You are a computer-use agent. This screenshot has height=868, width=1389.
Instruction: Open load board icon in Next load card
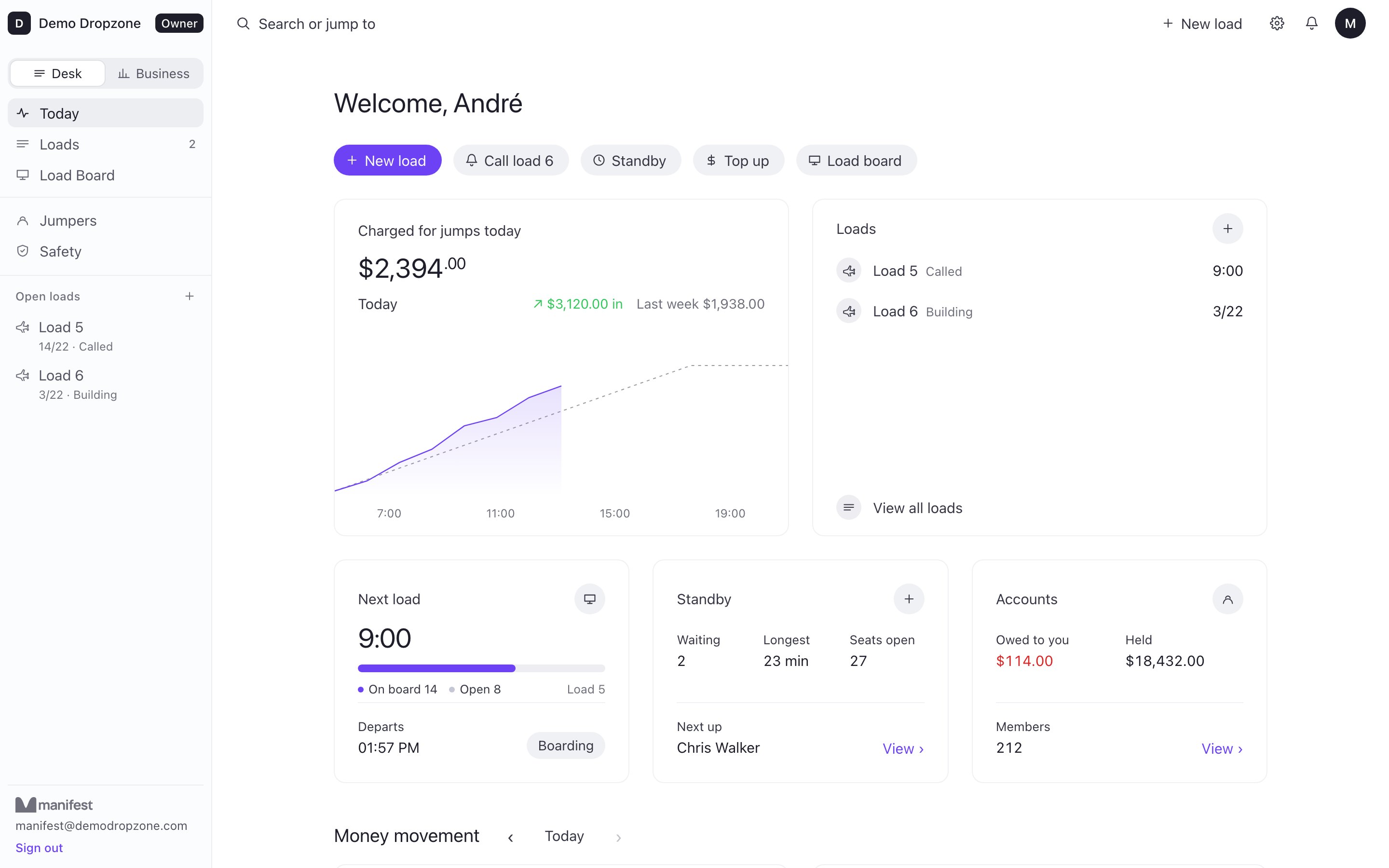click(x=589, y=599)
